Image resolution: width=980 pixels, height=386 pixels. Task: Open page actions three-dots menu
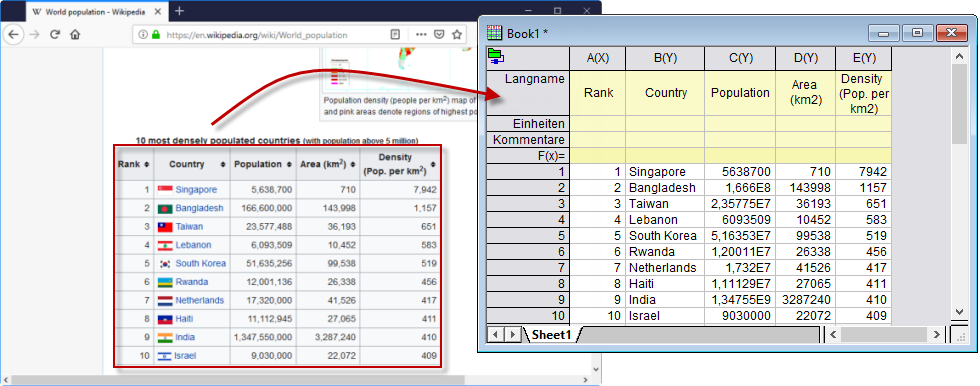421,35
